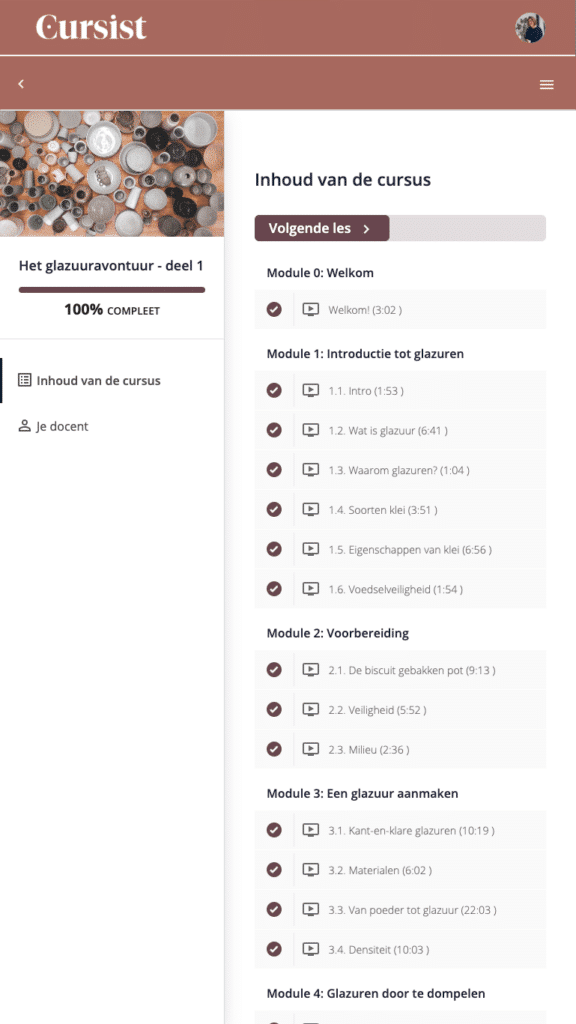576x1024 pixels.
Task: Toggle completion of 3.1. Kant-en-klare glazuren
Action: click(274, 830)
